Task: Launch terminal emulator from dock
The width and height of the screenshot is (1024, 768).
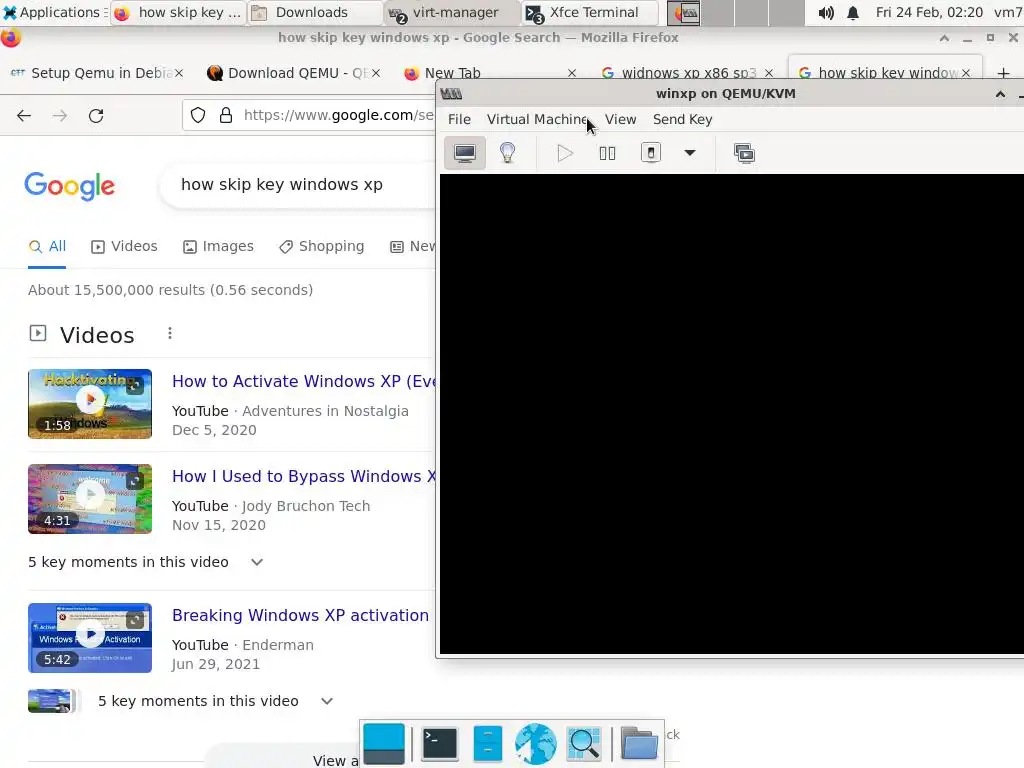Action: [x=440, y=744]
